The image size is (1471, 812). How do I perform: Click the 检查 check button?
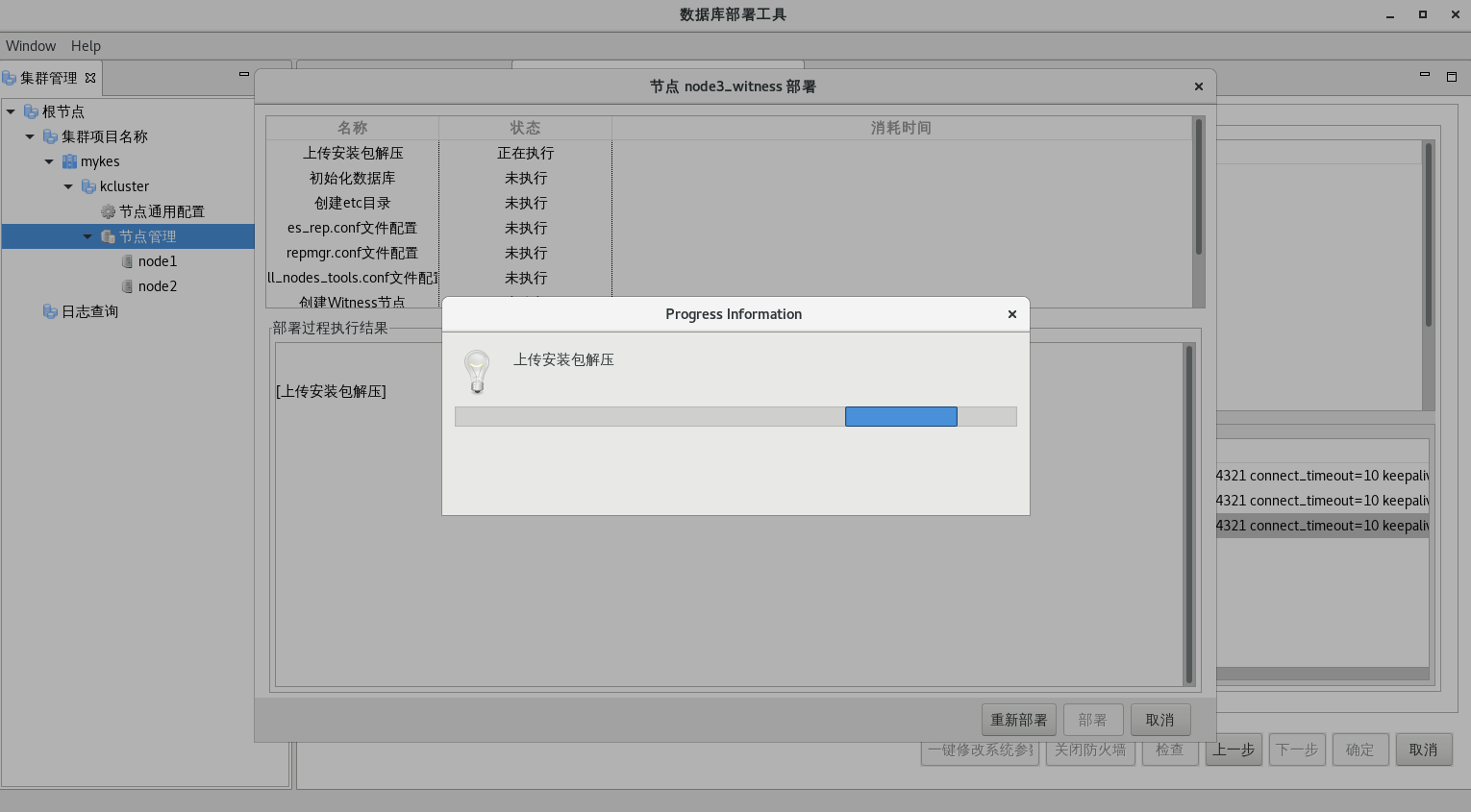[1170, 750]
